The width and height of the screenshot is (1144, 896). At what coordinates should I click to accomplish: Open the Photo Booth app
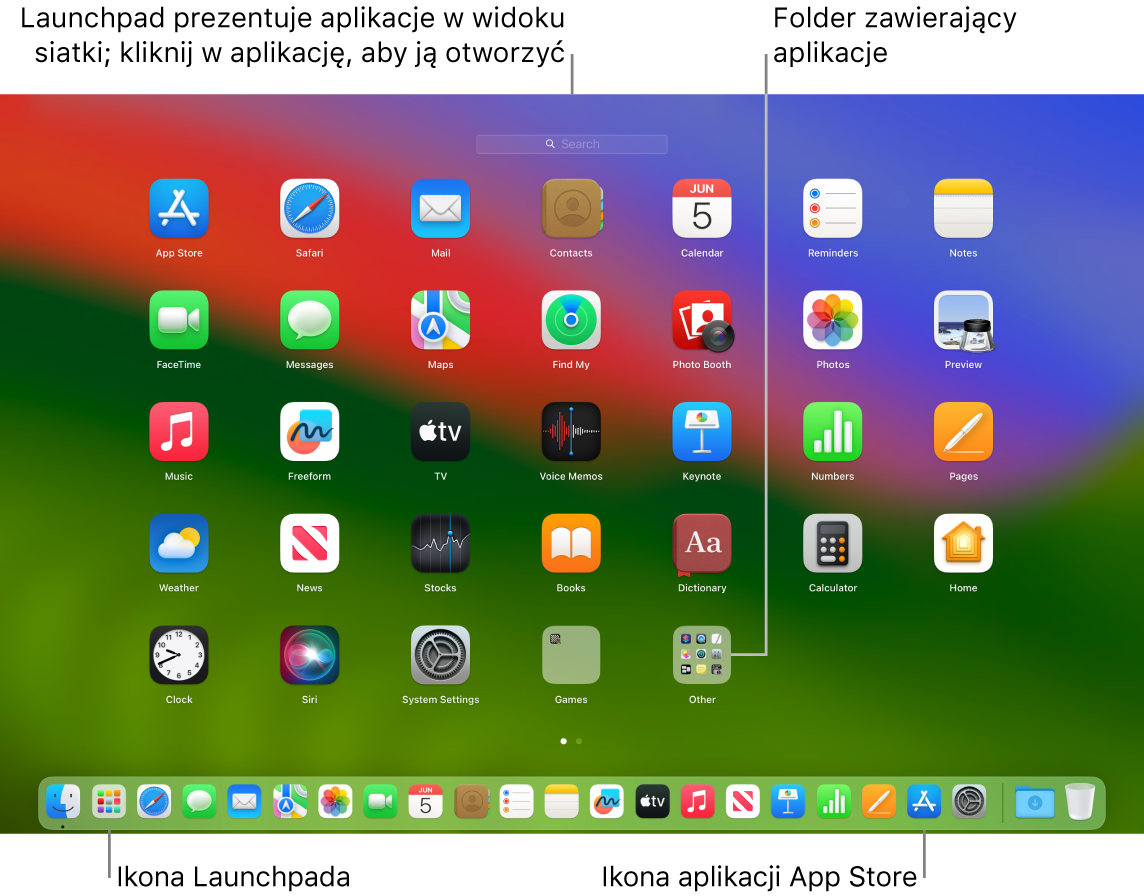pos(702,320)
